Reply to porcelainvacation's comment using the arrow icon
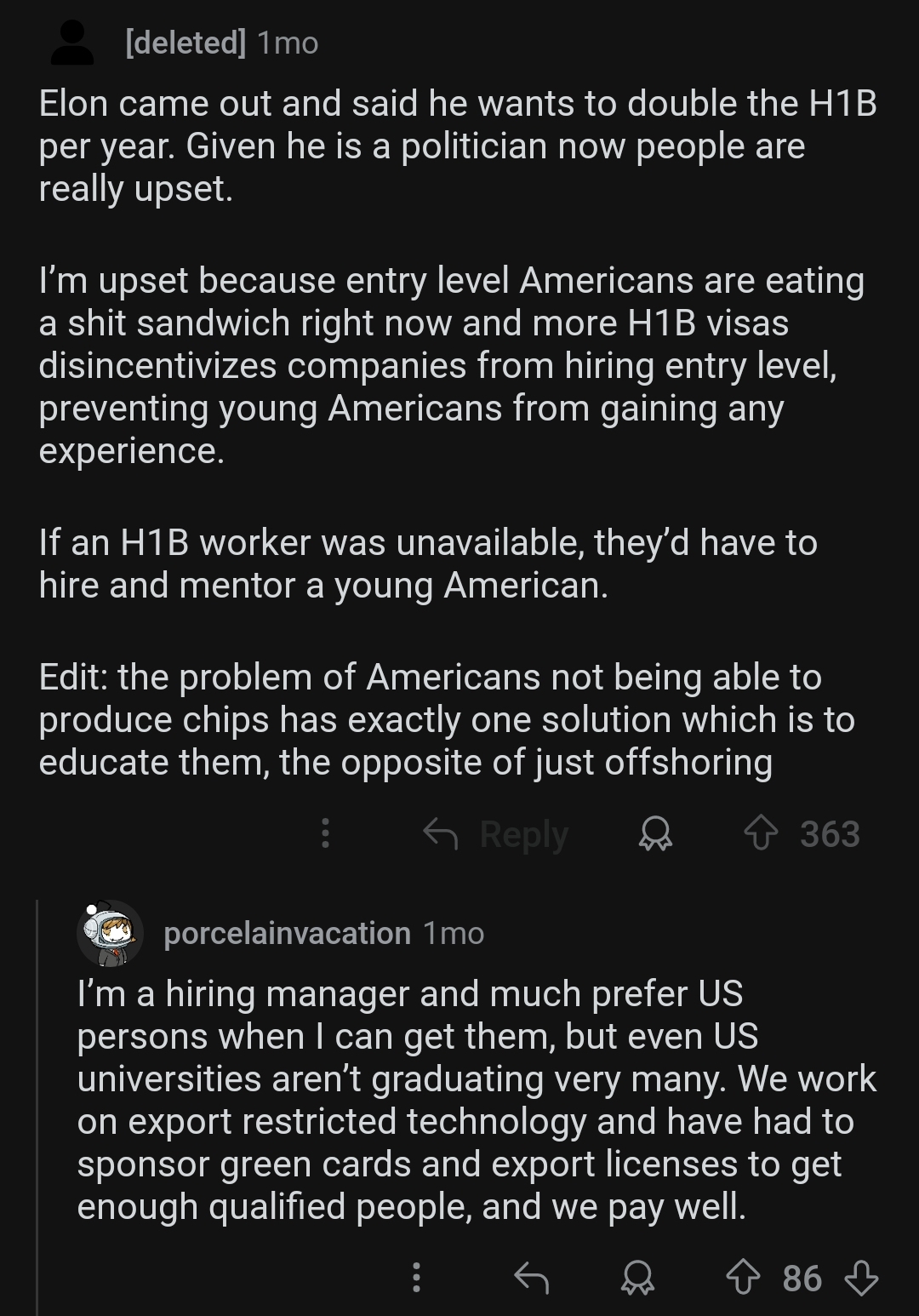The width and height of the screenshot is (919, 1316). pyautogui.click(x=532, y=1278)
